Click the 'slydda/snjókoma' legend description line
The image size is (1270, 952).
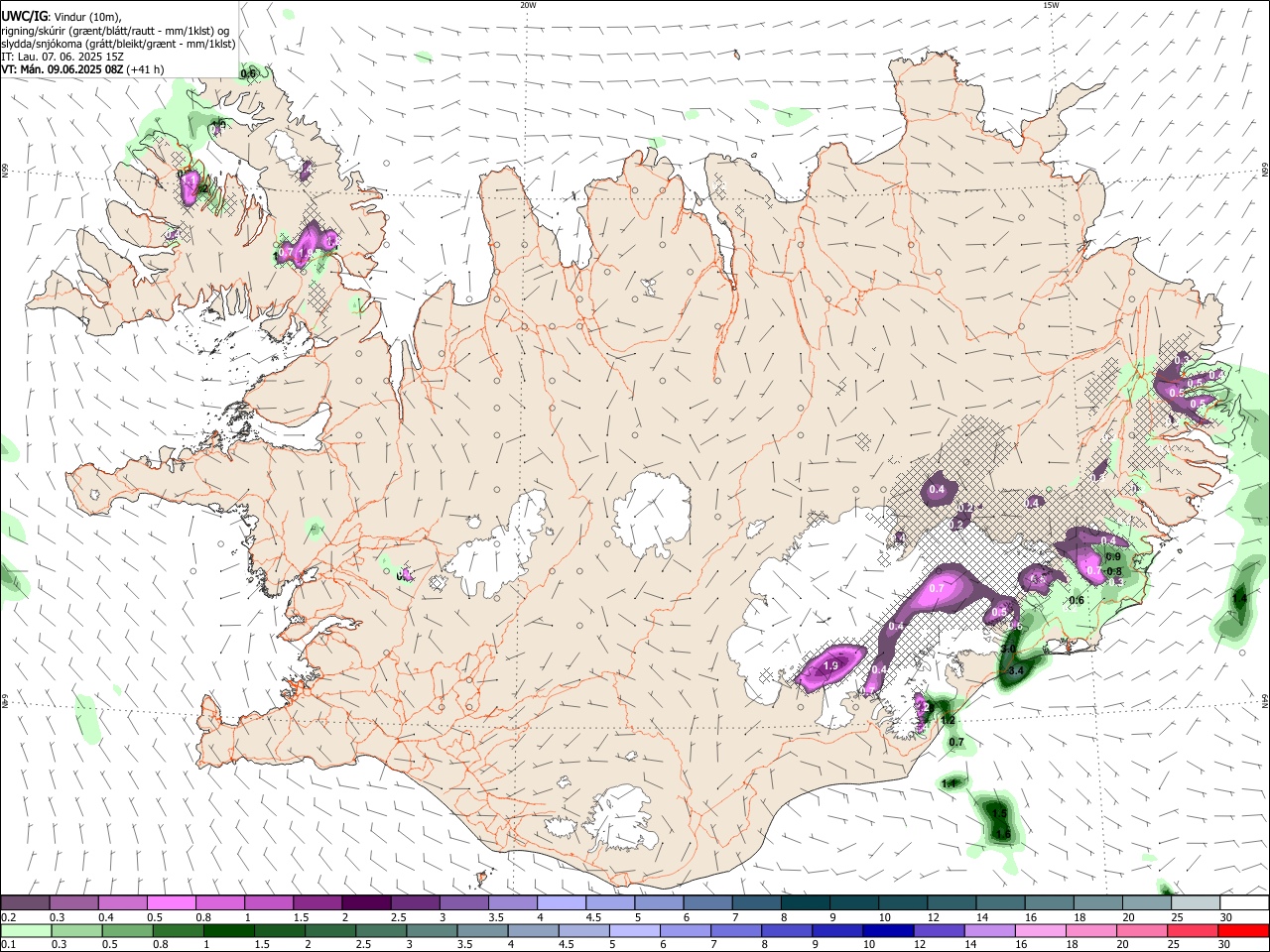[x=118, y=44]
